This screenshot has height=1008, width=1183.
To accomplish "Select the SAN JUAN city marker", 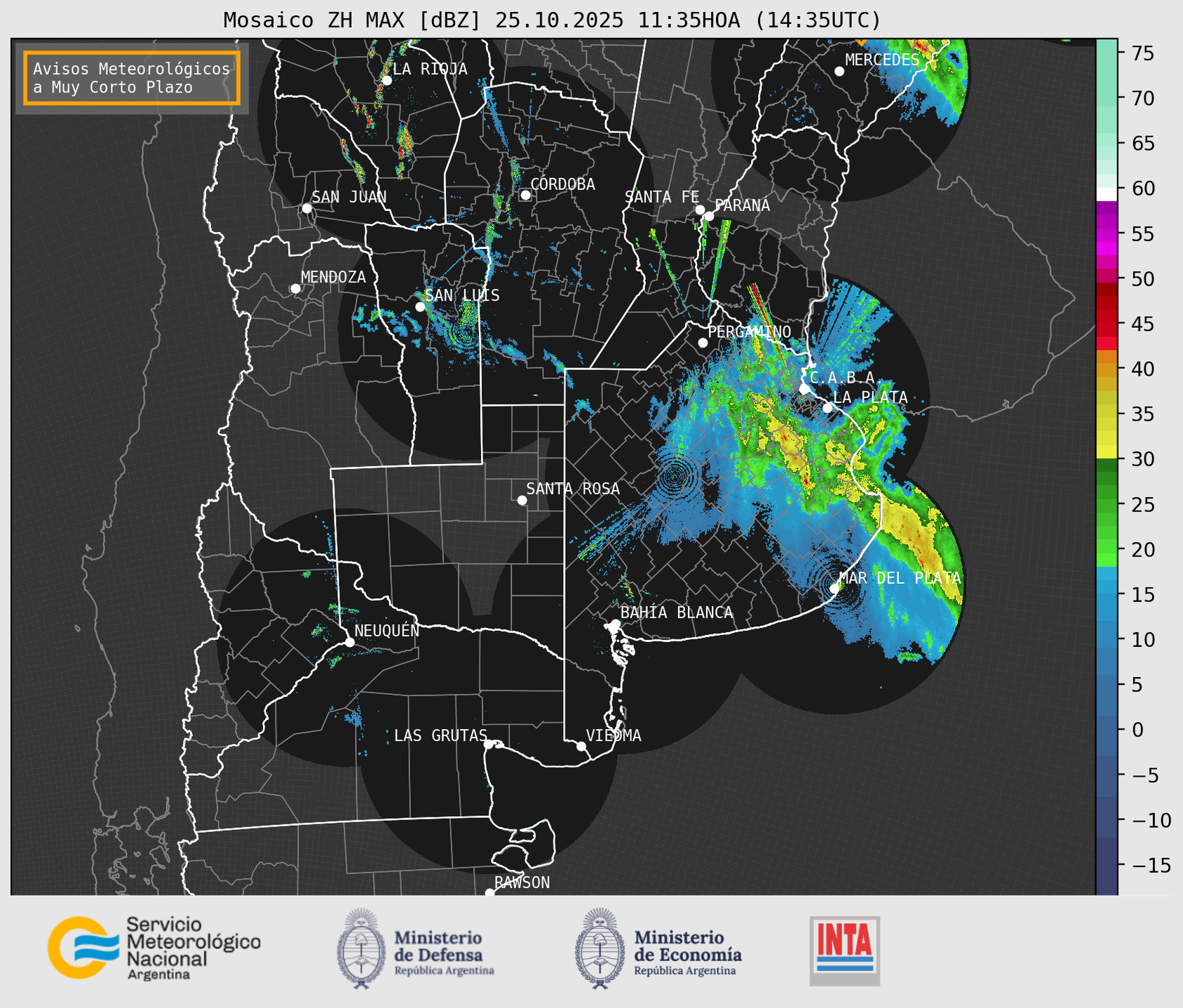I will click(x=306, y=208).
